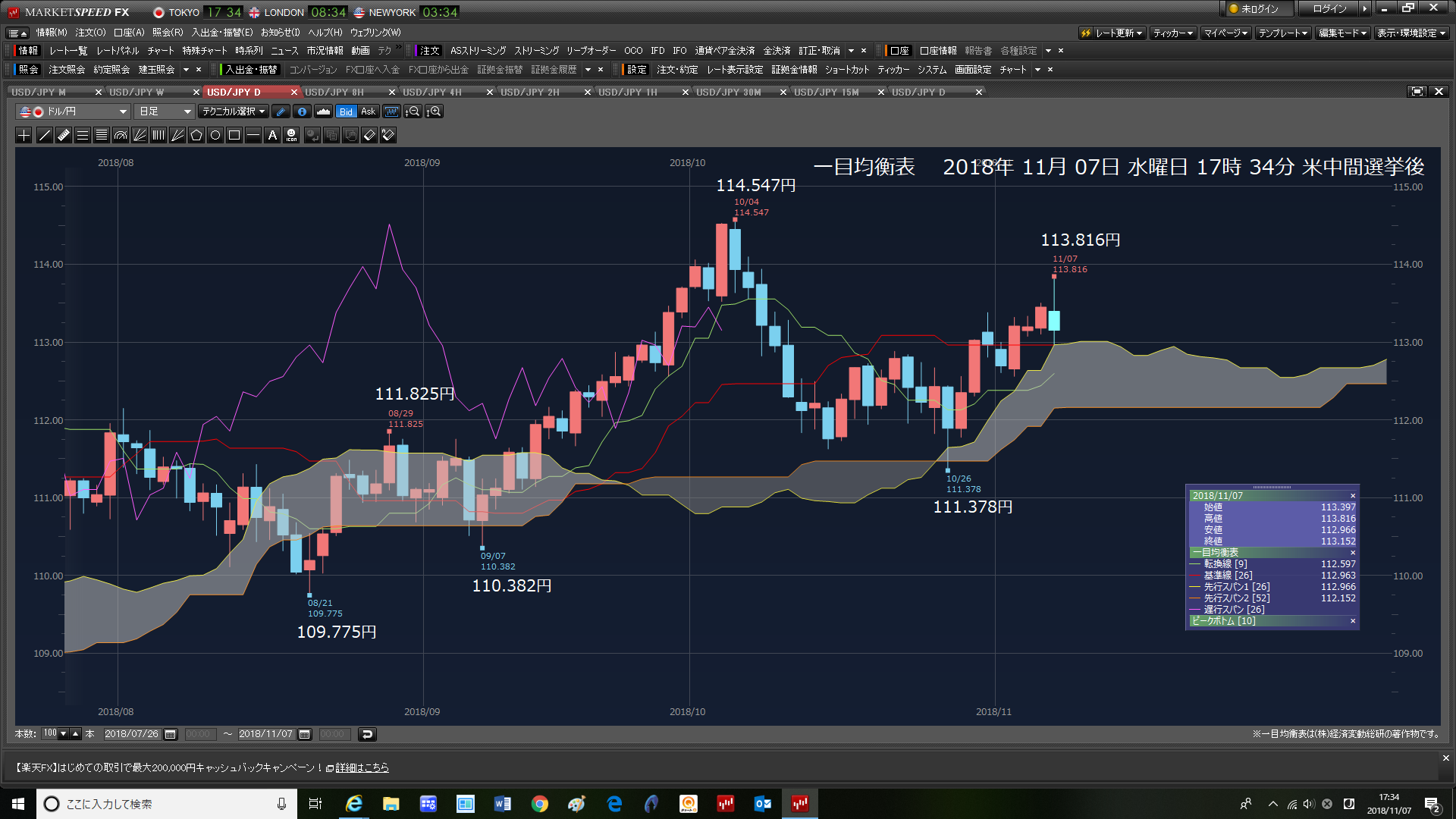
Task: Open the 日足 timeframe dropdown
Action: click(165, 111)
